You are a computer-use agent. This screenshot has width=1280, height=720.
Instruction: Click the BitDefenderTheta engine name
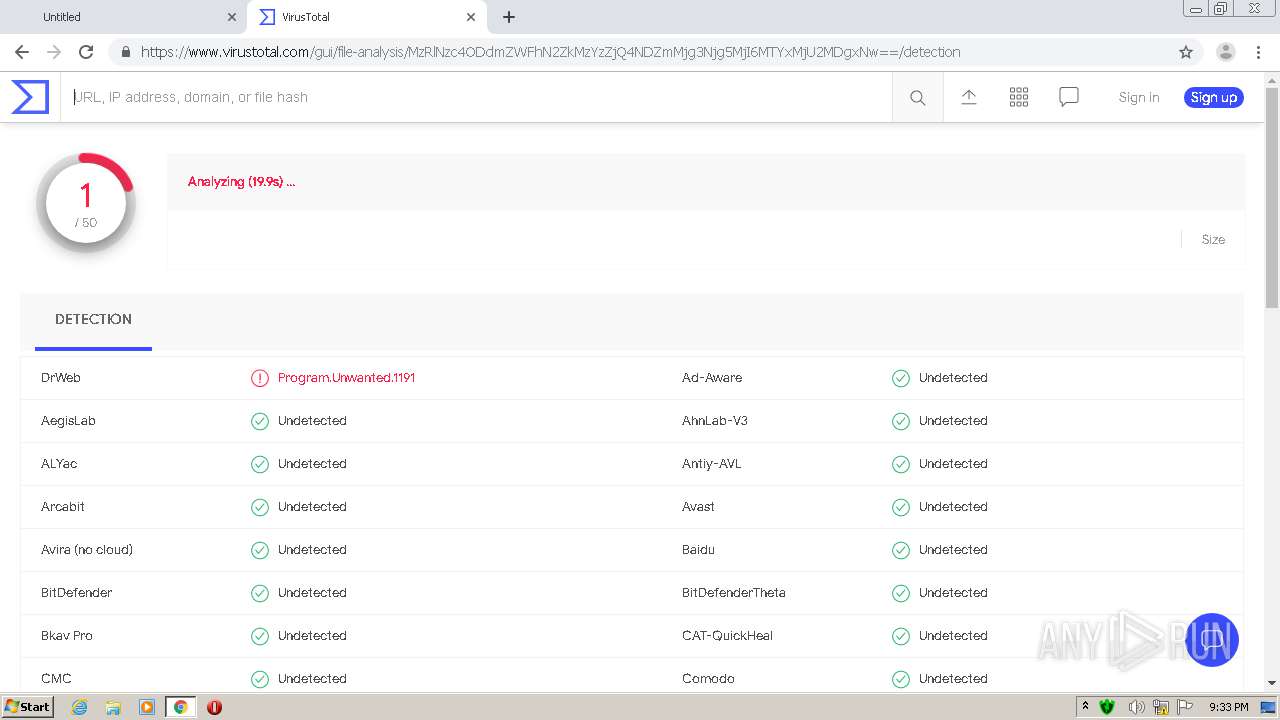coord(734,593)
